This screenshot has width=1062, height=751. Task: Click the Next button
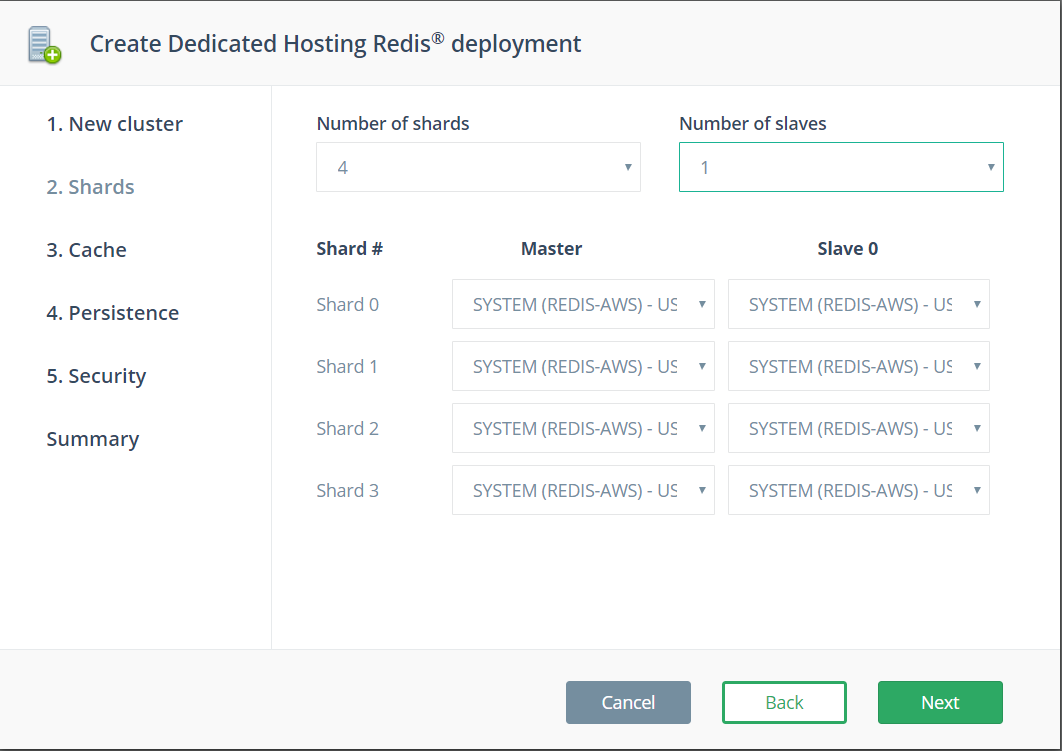click(940, 702)
